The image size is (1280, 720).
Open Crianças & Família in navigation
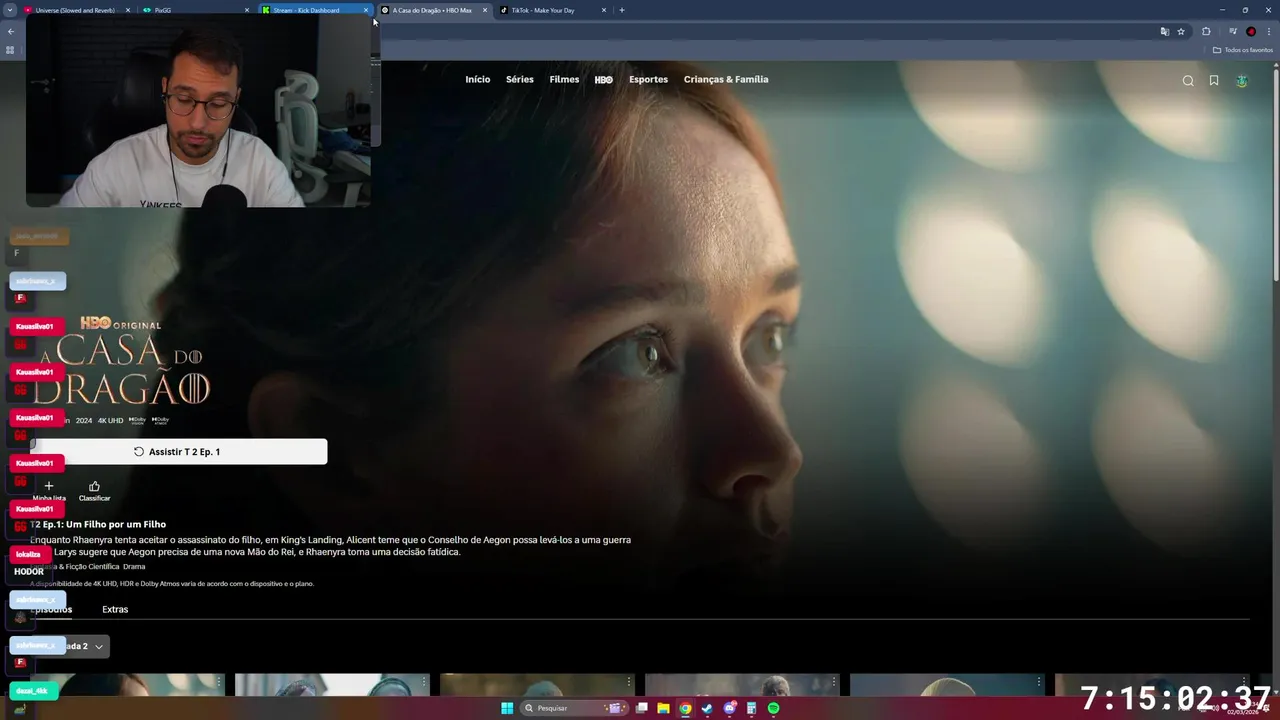[726, 79]
